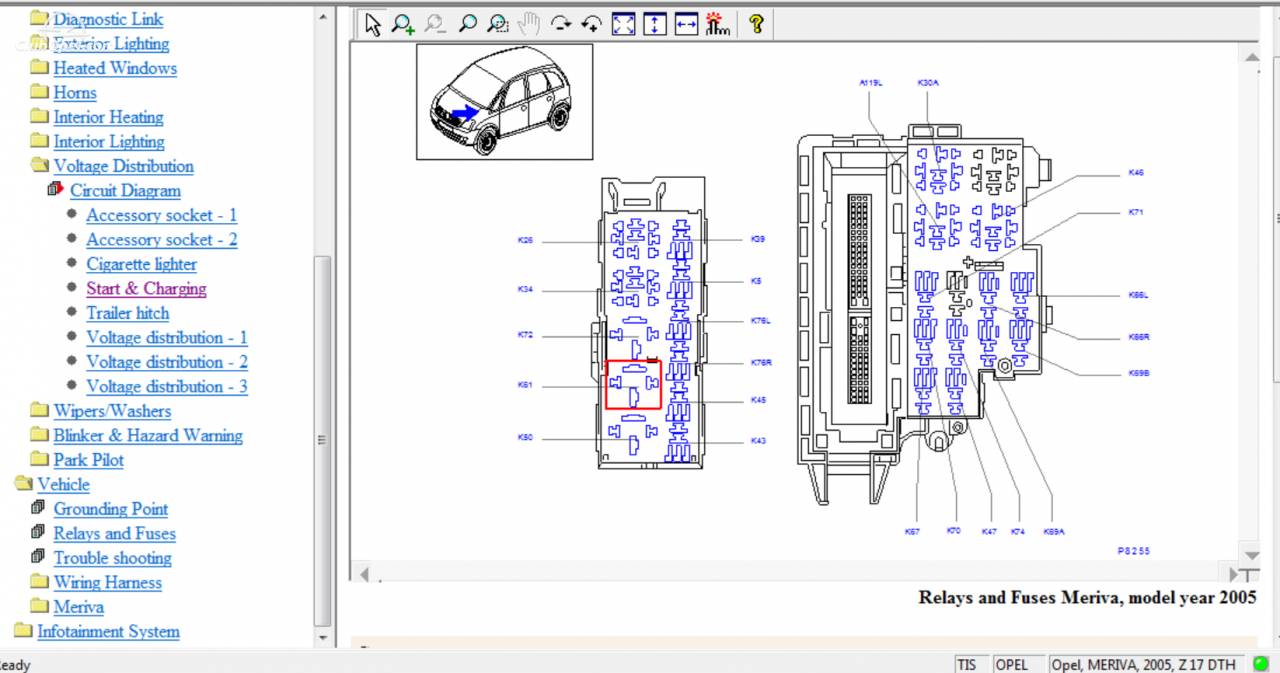Screen dimensions: 1280x673
Task: Select the pointer arrow tool
Action: (x=373, y=25)
